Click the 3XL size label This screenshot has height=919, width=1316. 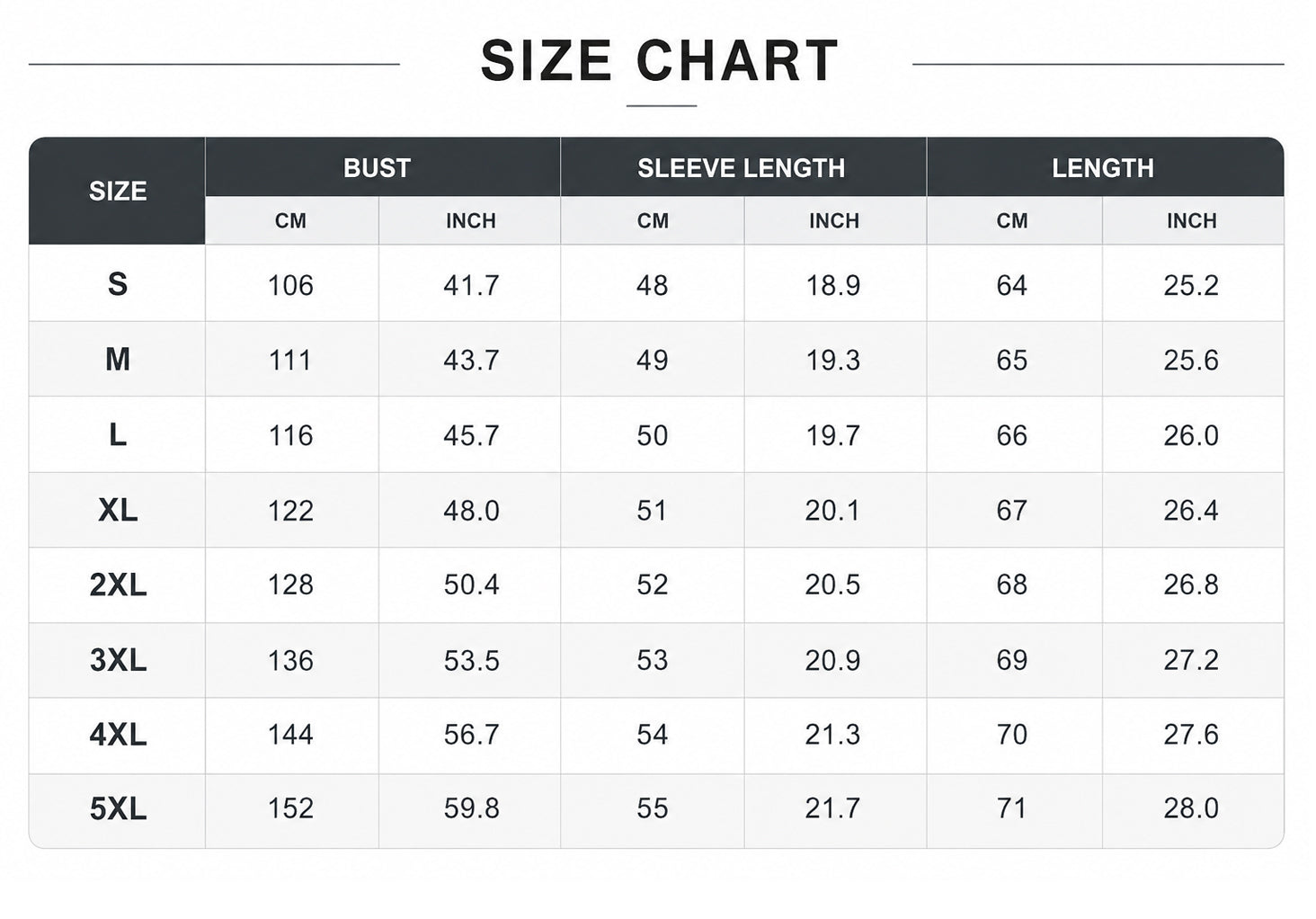click(118, 661)
